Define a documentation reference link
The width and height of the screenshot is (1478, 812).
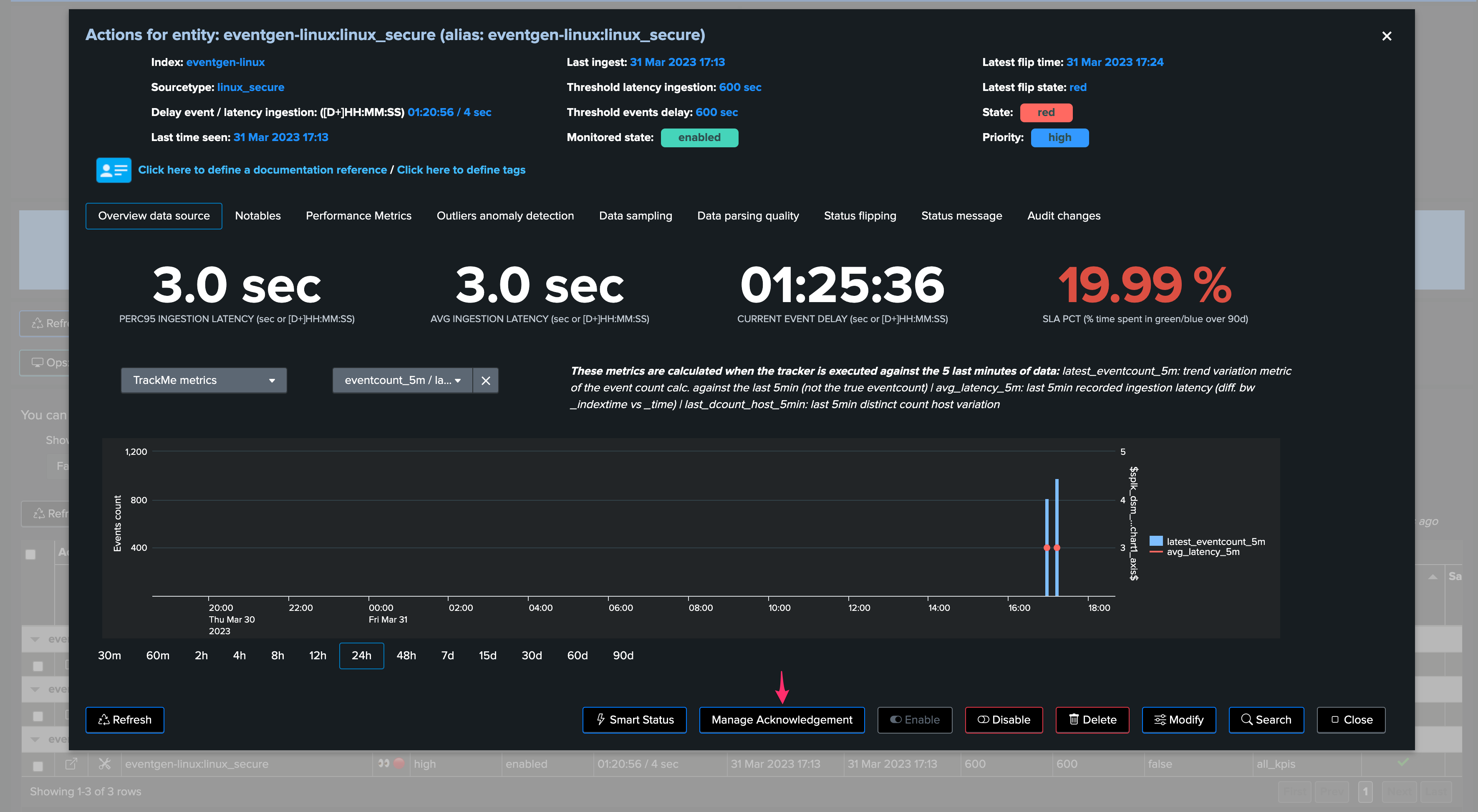[262, 170]
